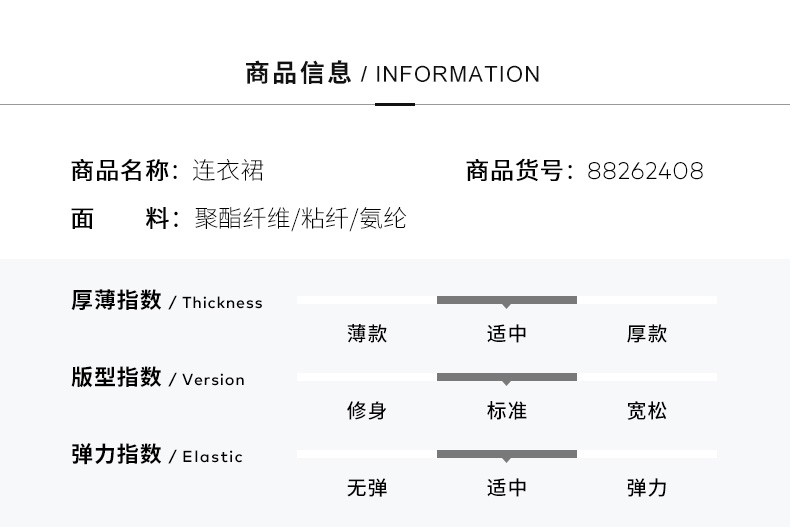Click the Version slider middle segment
This screenshot has width=790, height=527.
tap(507, 377)
